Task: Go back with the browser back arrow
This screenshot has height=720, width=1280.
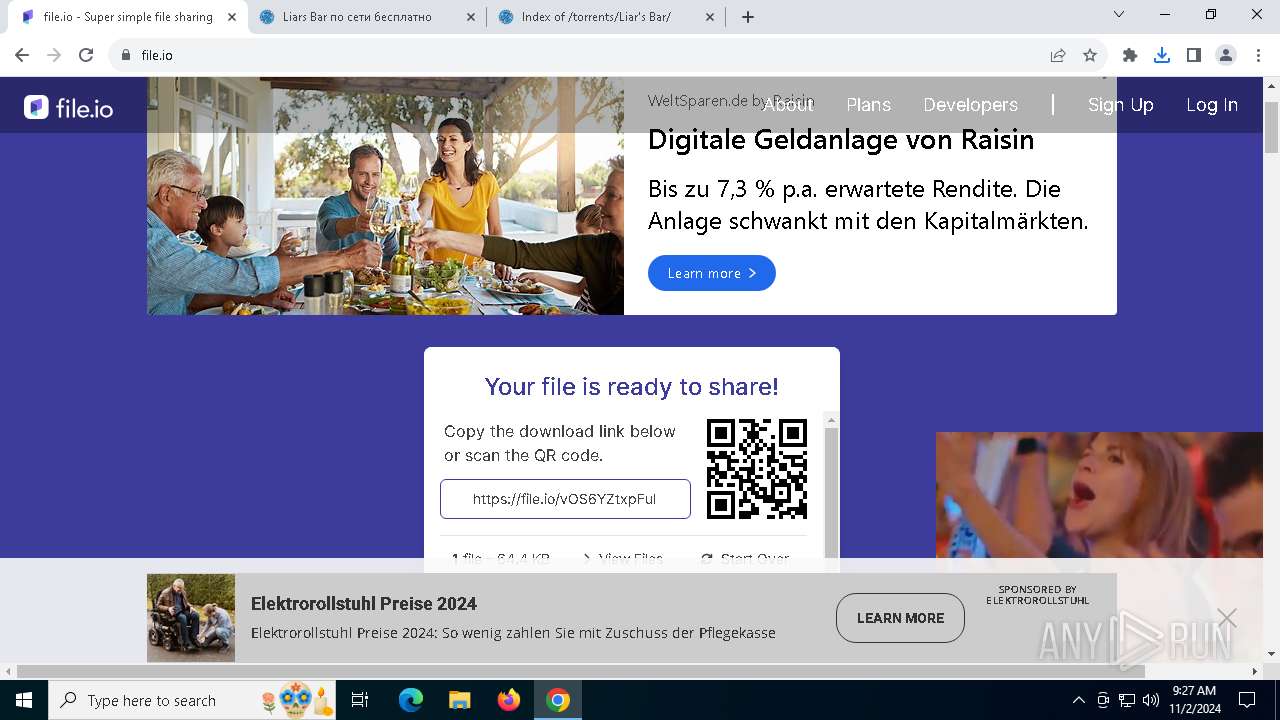Action: (x=22, y=55)
